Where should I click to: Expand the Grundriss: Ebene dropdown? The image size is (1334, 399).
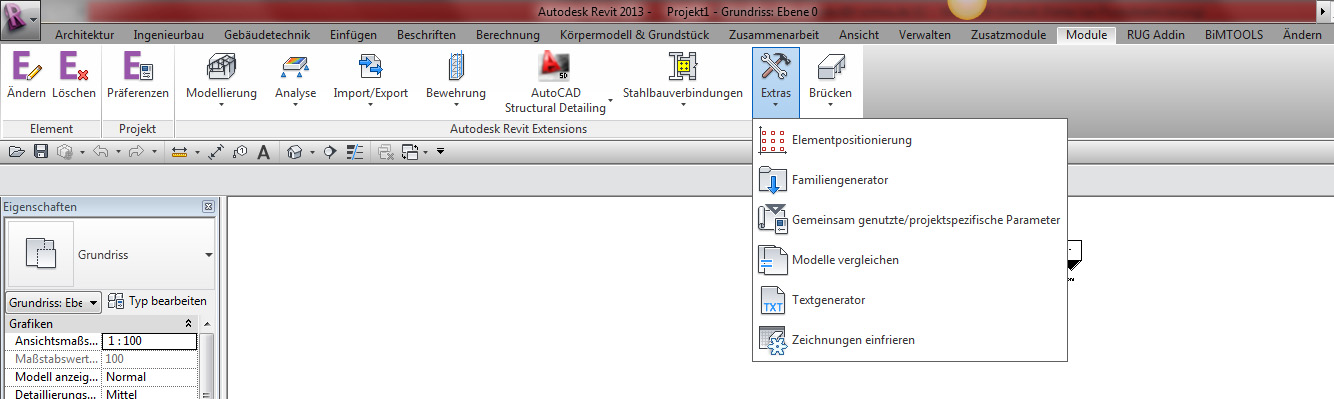(x=54, y=302)
